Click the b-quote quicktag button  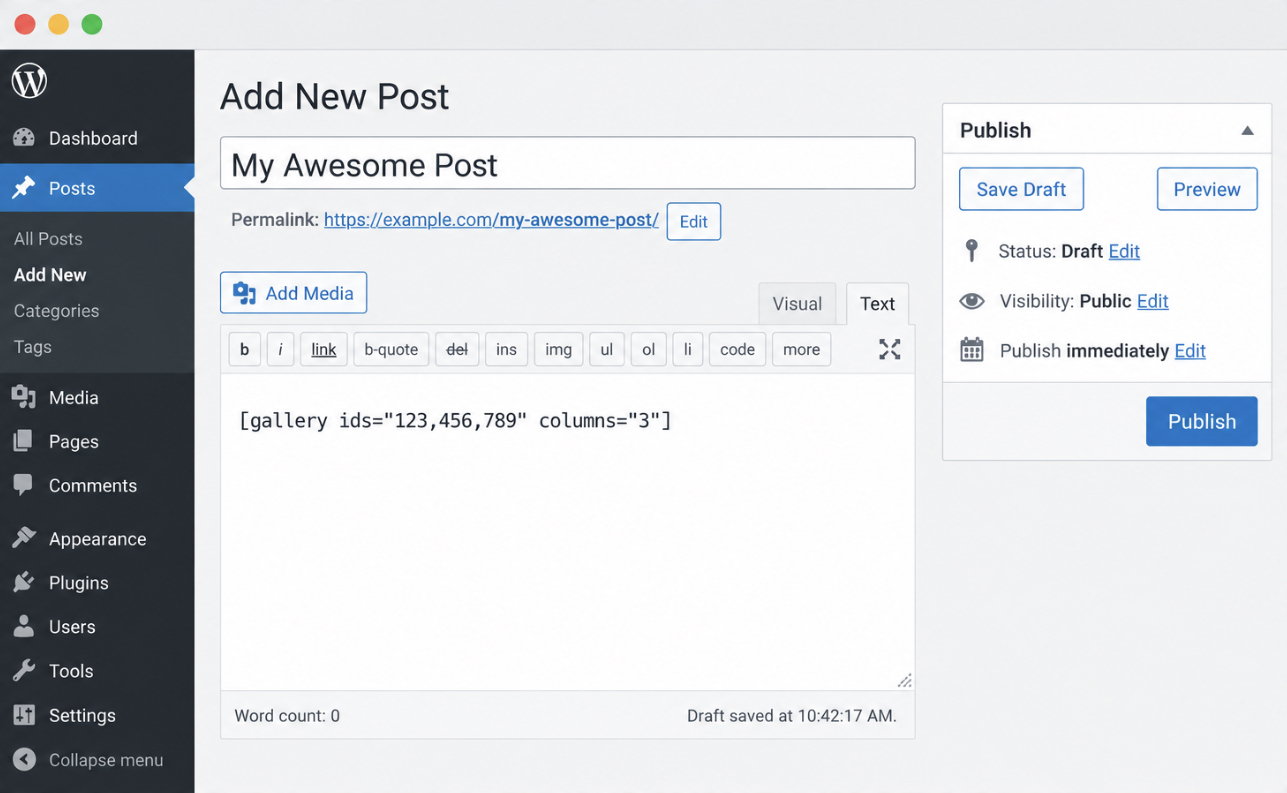391,349
